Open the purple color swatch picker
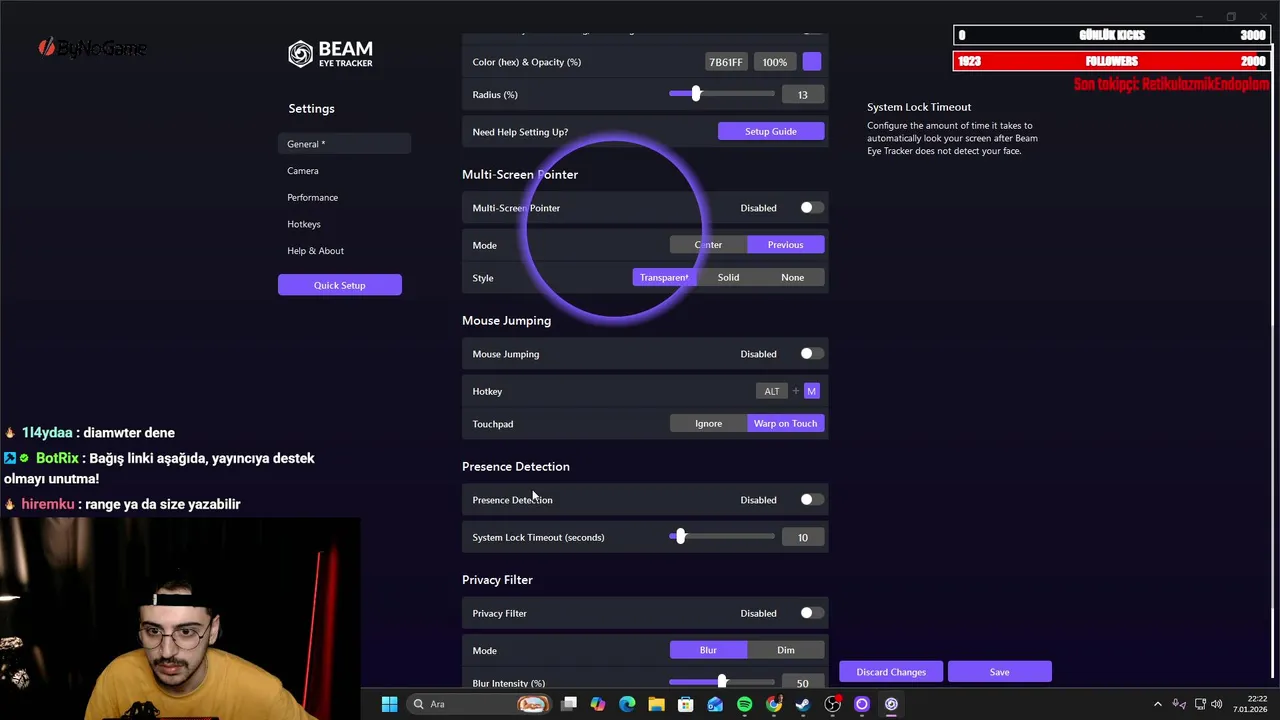1280x720 pixels. (812, 62)
